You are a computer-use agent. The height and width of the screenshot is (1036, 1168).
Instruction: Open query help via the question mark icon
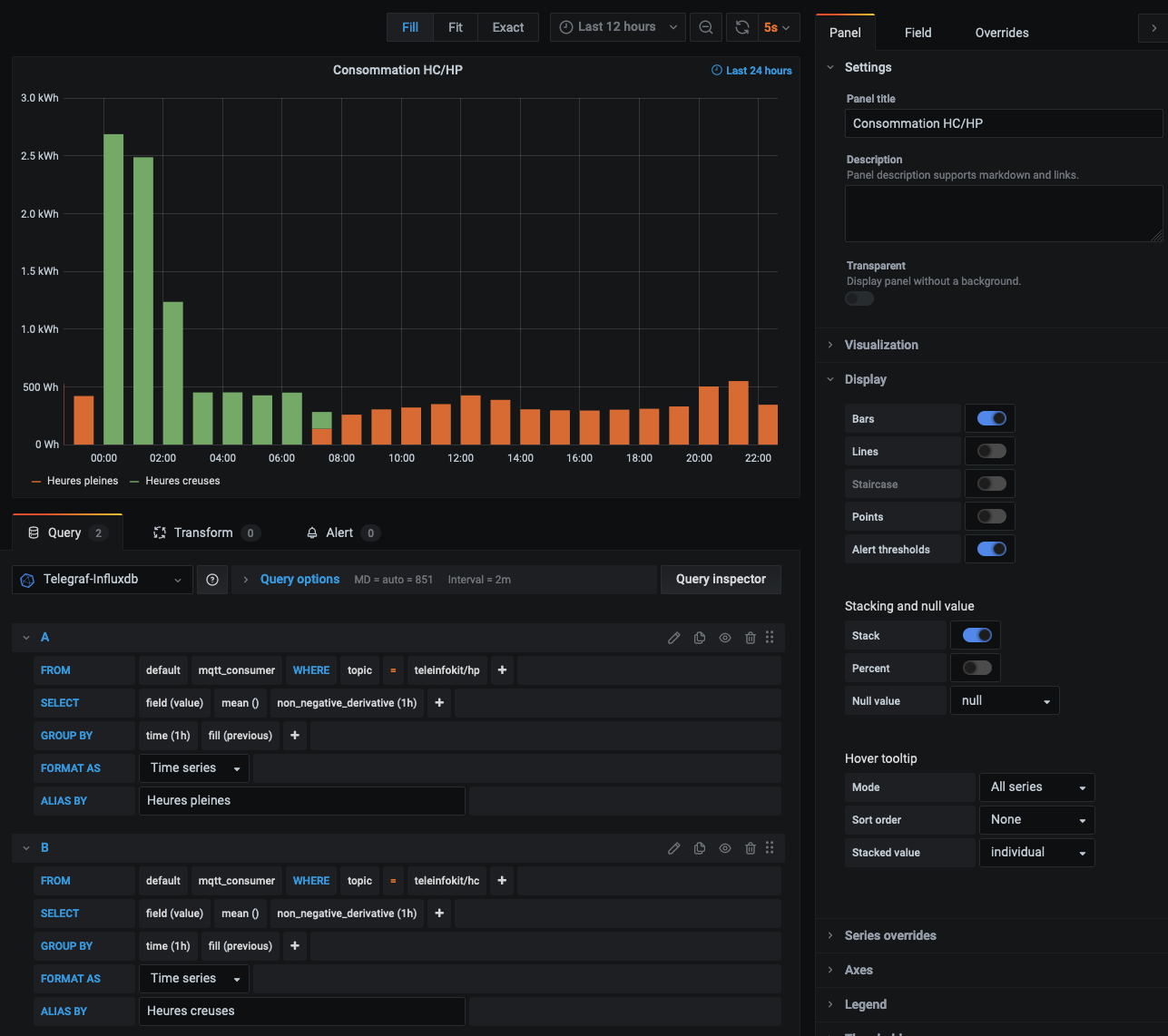pos(212,579)
